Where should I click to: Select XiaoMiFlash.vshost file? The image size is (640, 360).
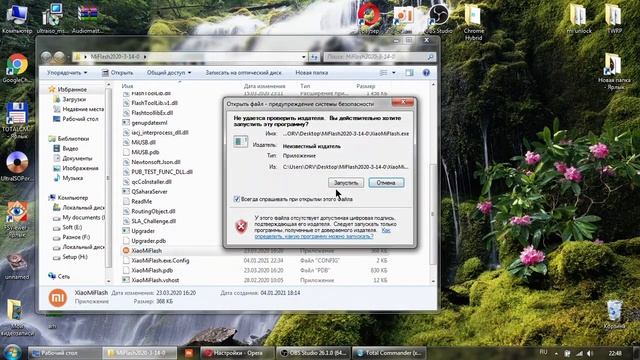tap(151, 280)
